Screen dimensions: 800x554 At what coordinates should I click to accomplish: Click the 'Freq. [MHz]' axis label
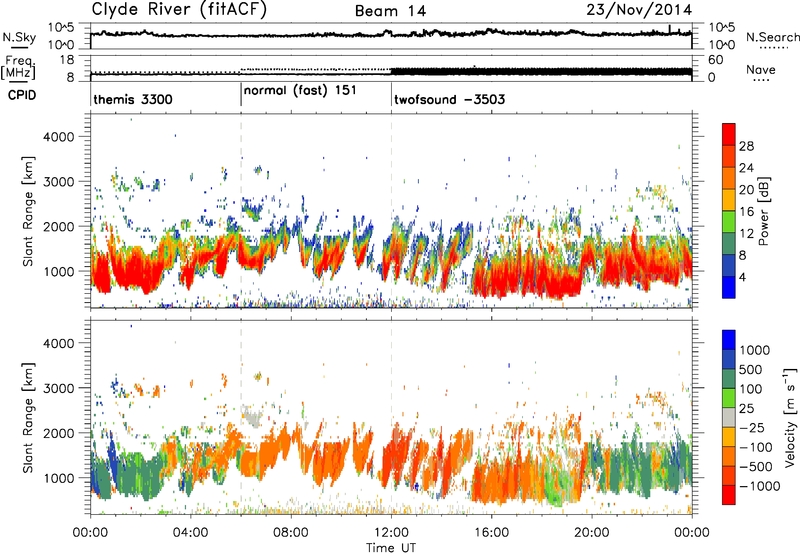(18, 67)
